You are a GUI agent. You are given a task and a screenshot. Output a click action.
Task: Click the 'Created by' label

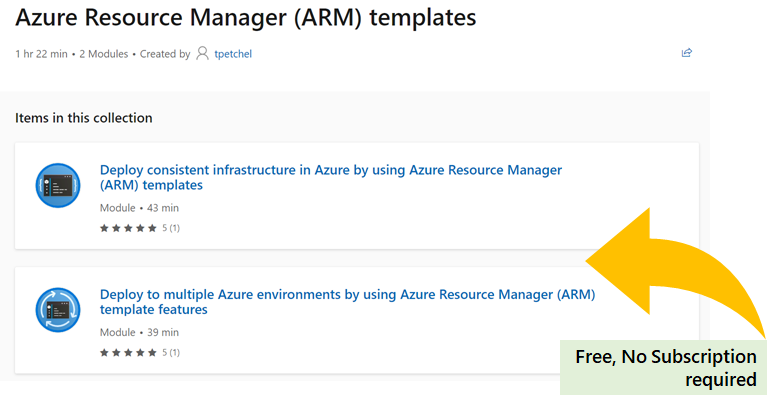165,54
